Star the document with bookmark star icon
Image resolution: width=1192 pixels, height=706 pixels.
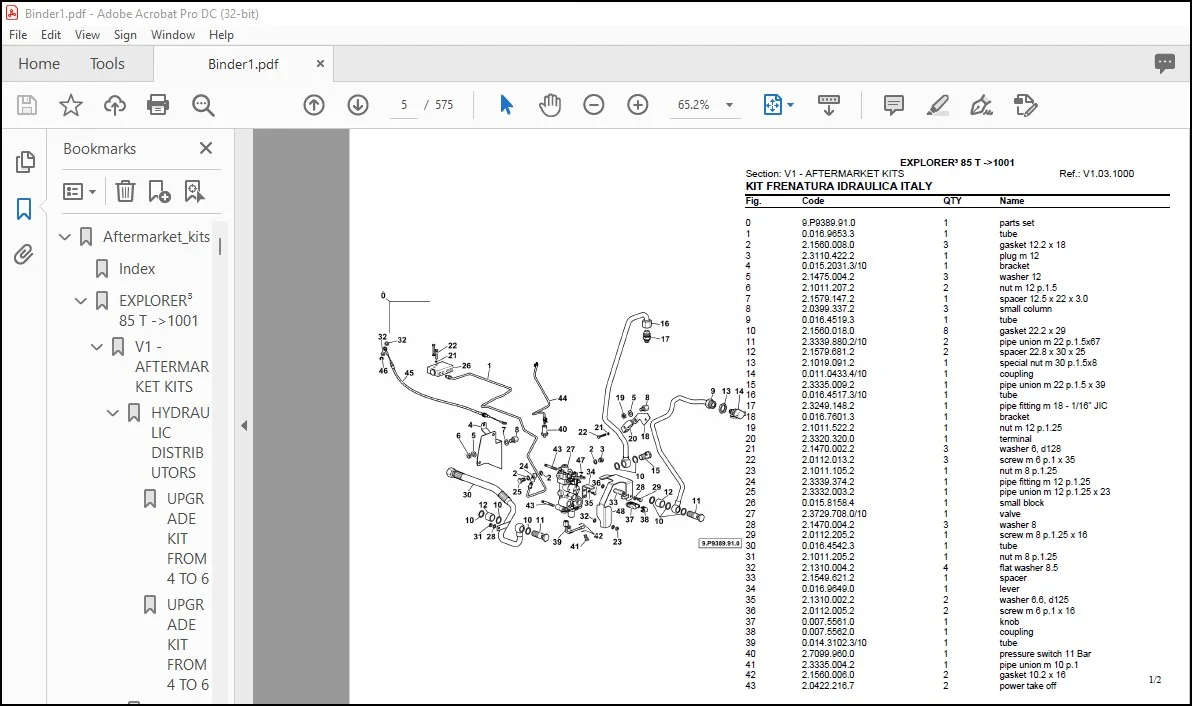pos(71,105)
